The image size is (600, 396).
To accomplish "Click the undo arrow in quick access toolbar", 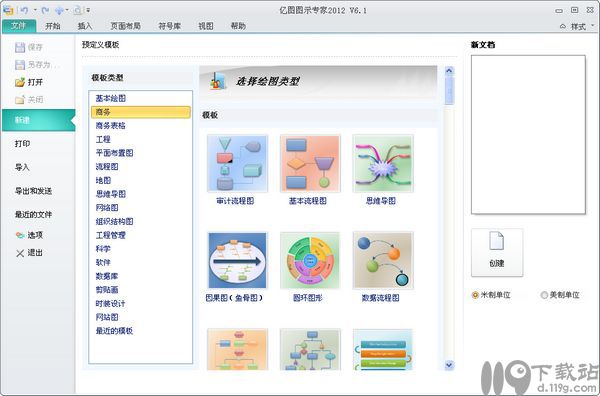I will coord(24,10).
